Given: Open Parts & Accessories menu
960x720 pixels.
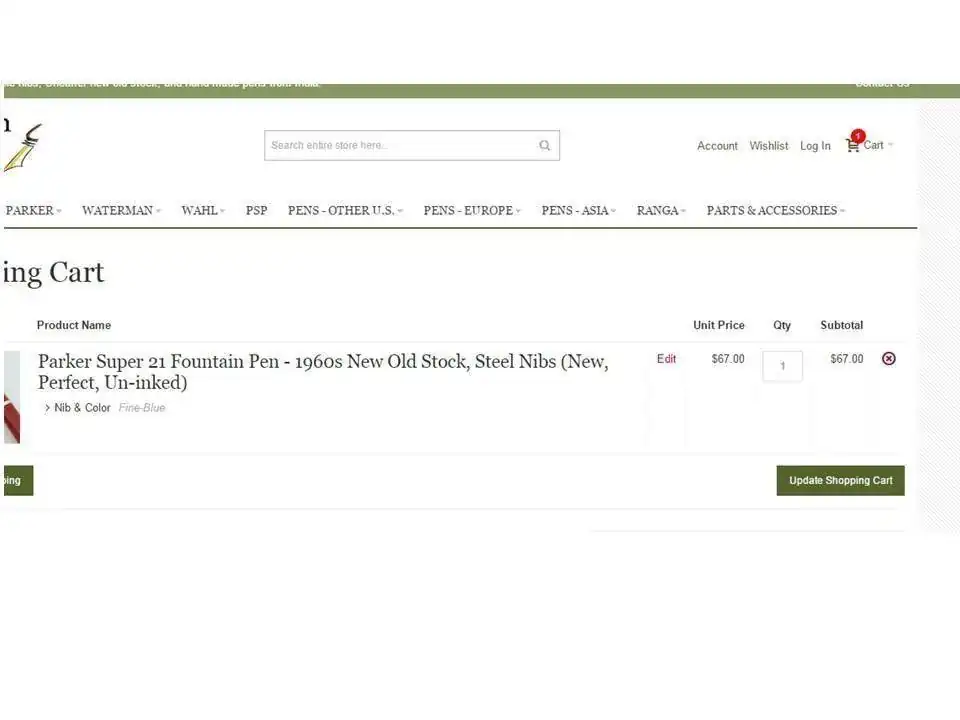Looking at the screenshot, I should pos(775,211).
